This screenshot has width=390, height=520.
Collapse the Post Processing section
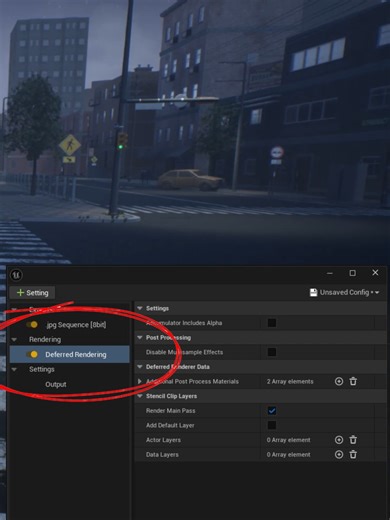point(140,337)
